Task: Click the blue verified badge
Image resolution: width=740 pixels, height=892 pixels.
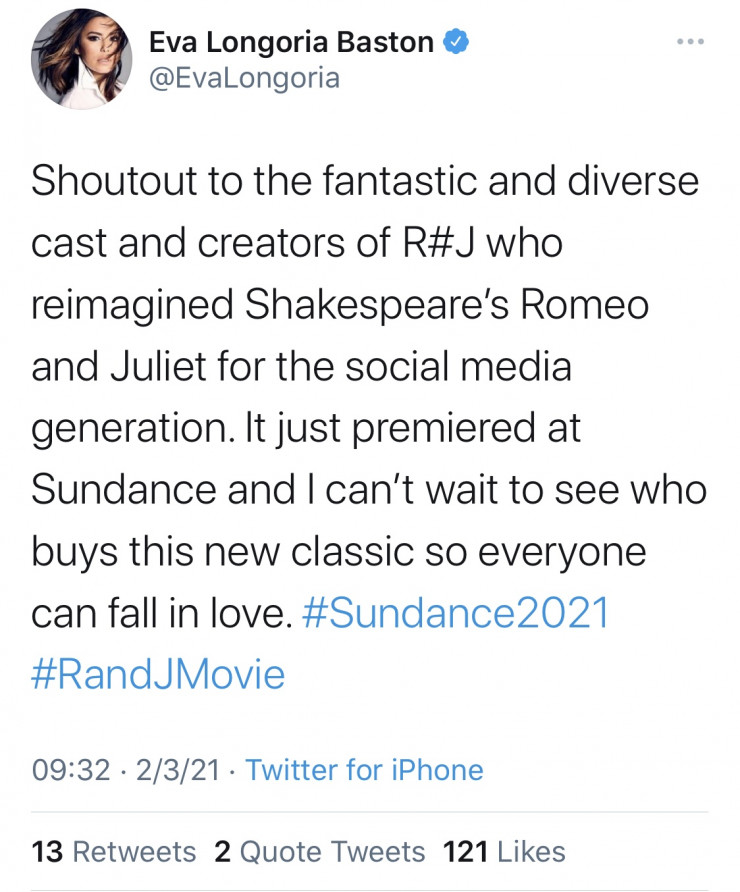Action: 456,42
